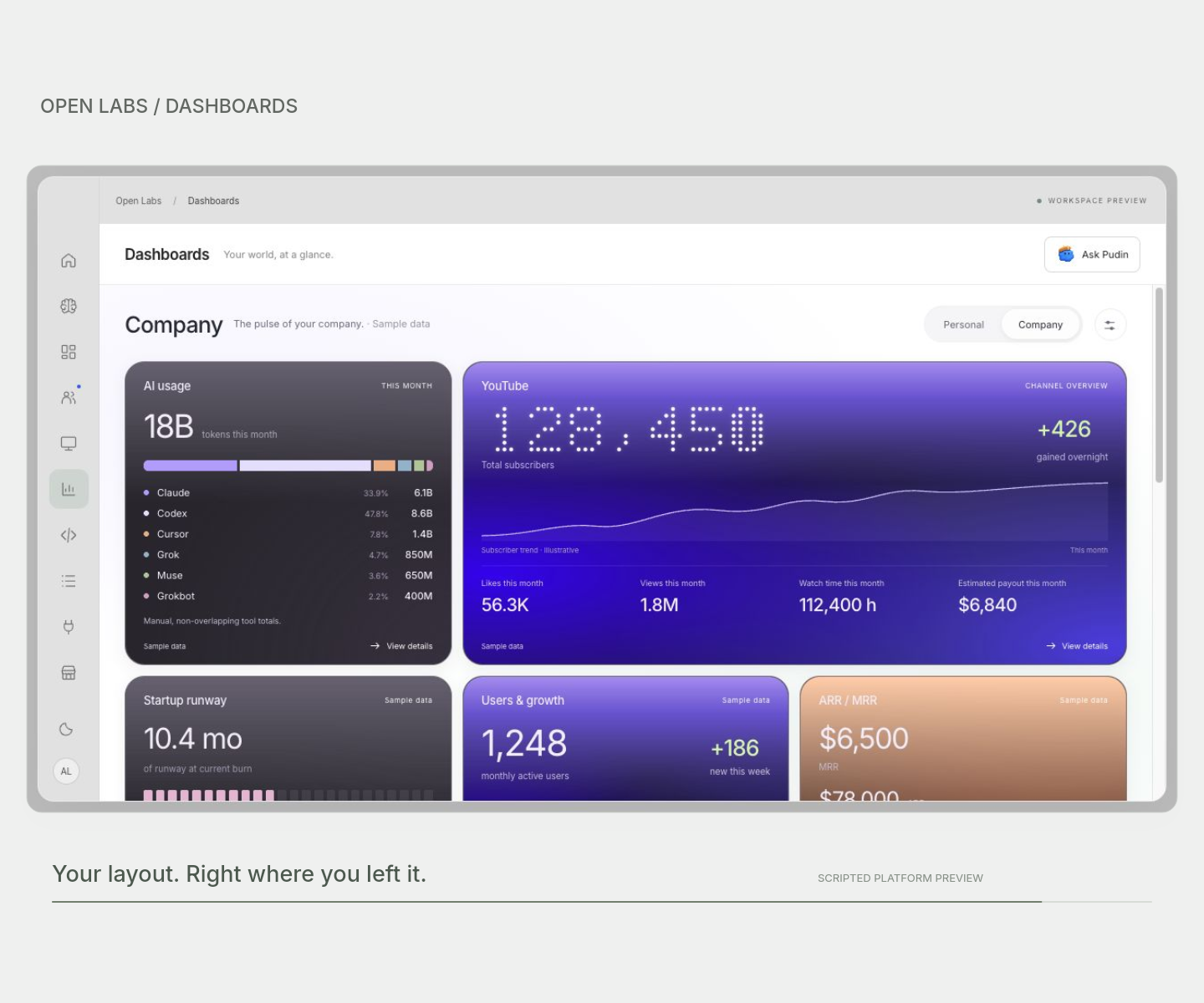The width and height of the screenshot is (1204, 1003).
Task: Click the Ask Pudin button
Action: (x=1092, y=255)
